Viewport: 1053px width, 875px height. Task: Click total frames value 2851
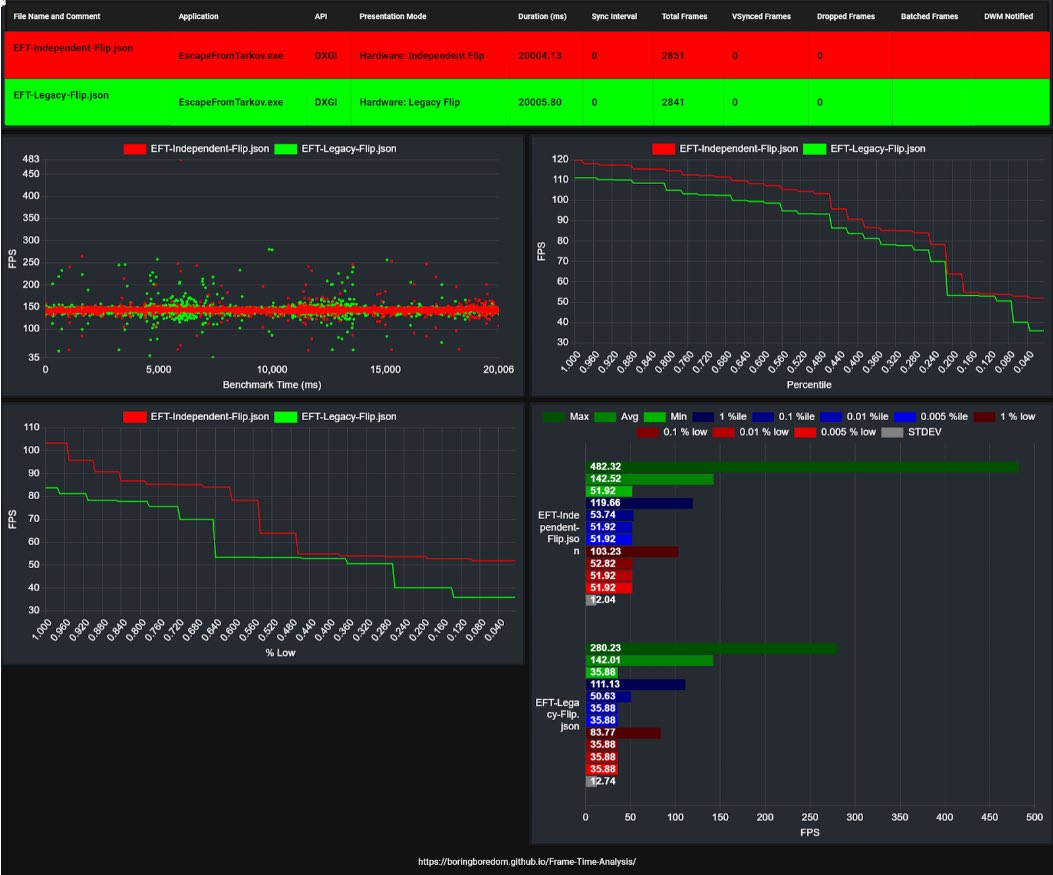673,56
